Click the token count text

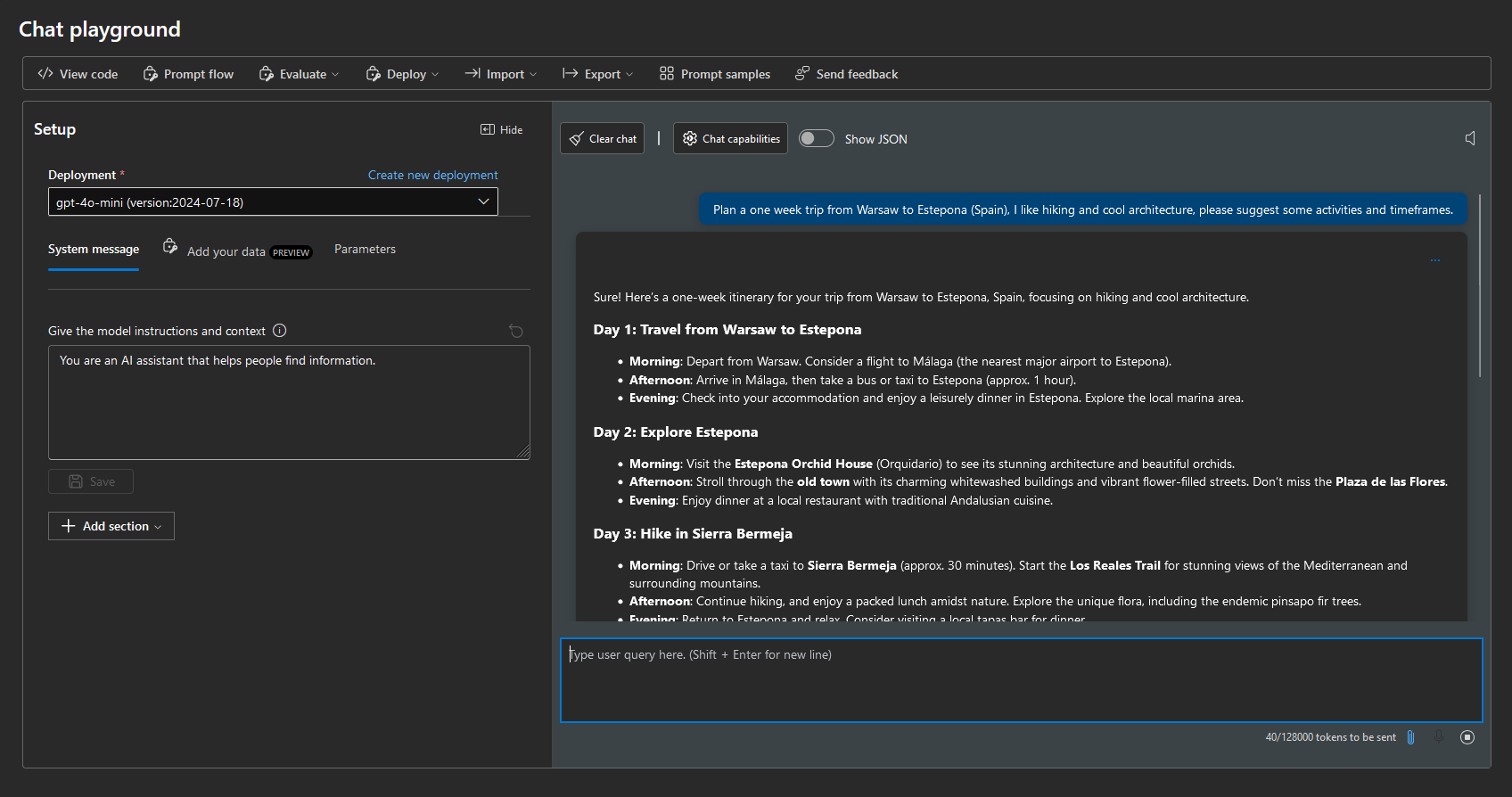point(1330,737)
